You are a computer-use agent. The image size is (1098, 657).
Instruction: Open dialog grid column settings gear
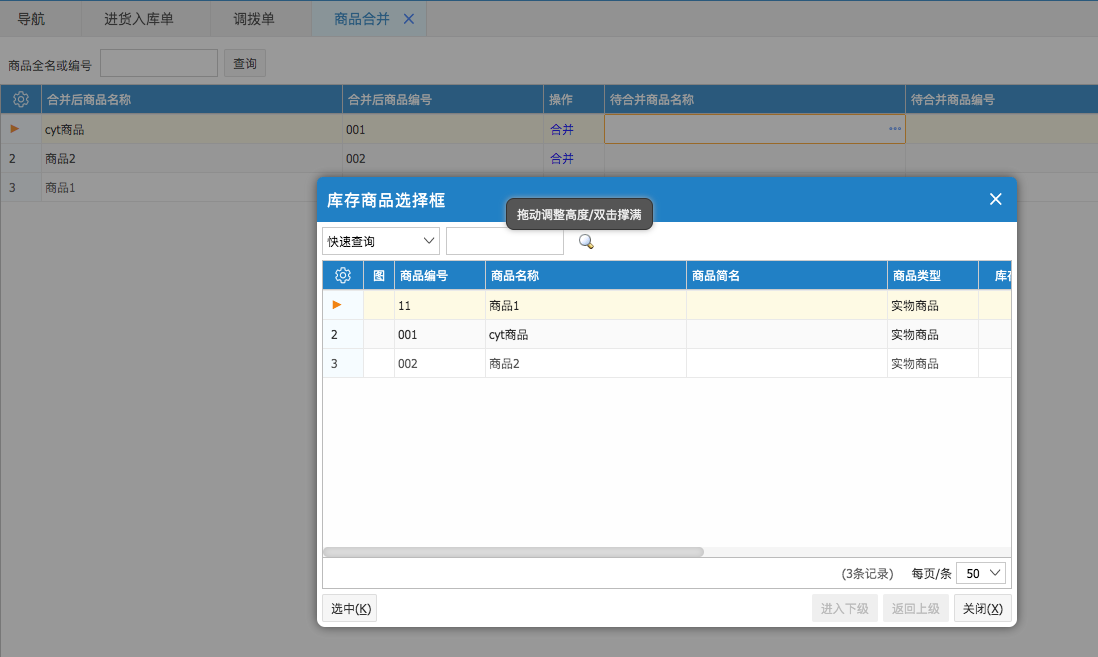(342, 276)
